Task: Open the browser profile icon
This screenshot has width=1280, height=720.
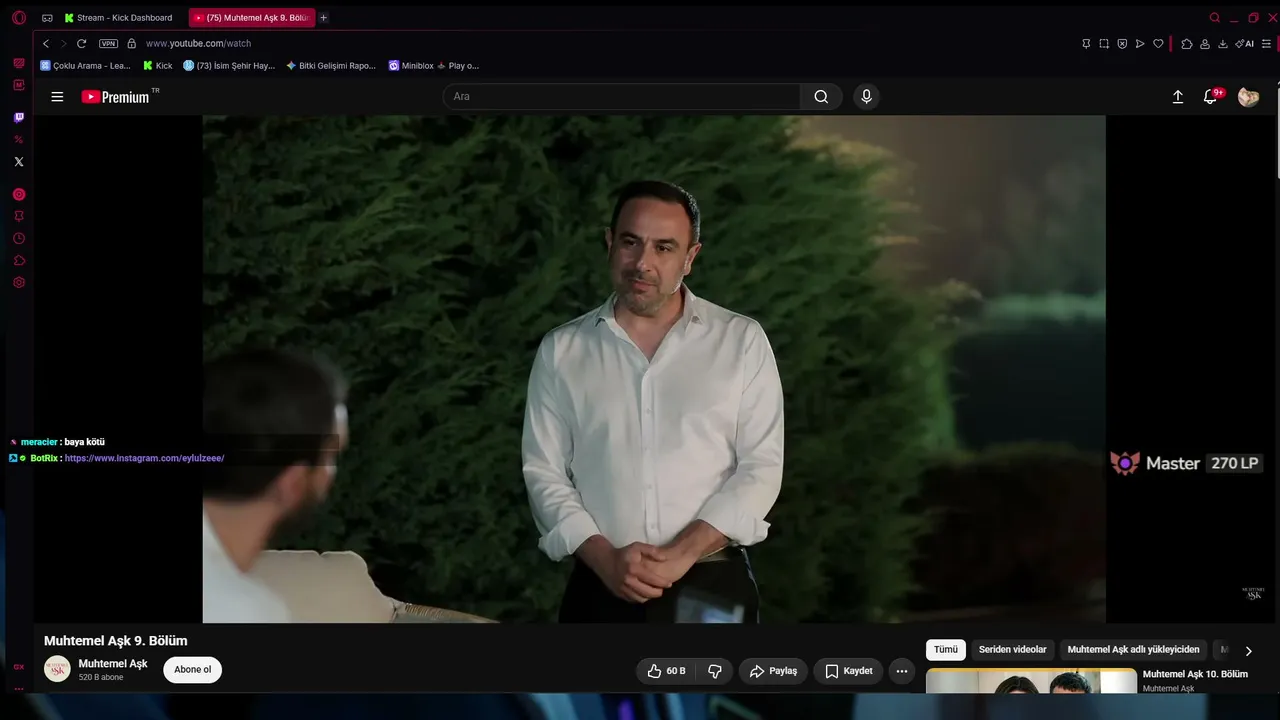Action: click(1205, 44)
